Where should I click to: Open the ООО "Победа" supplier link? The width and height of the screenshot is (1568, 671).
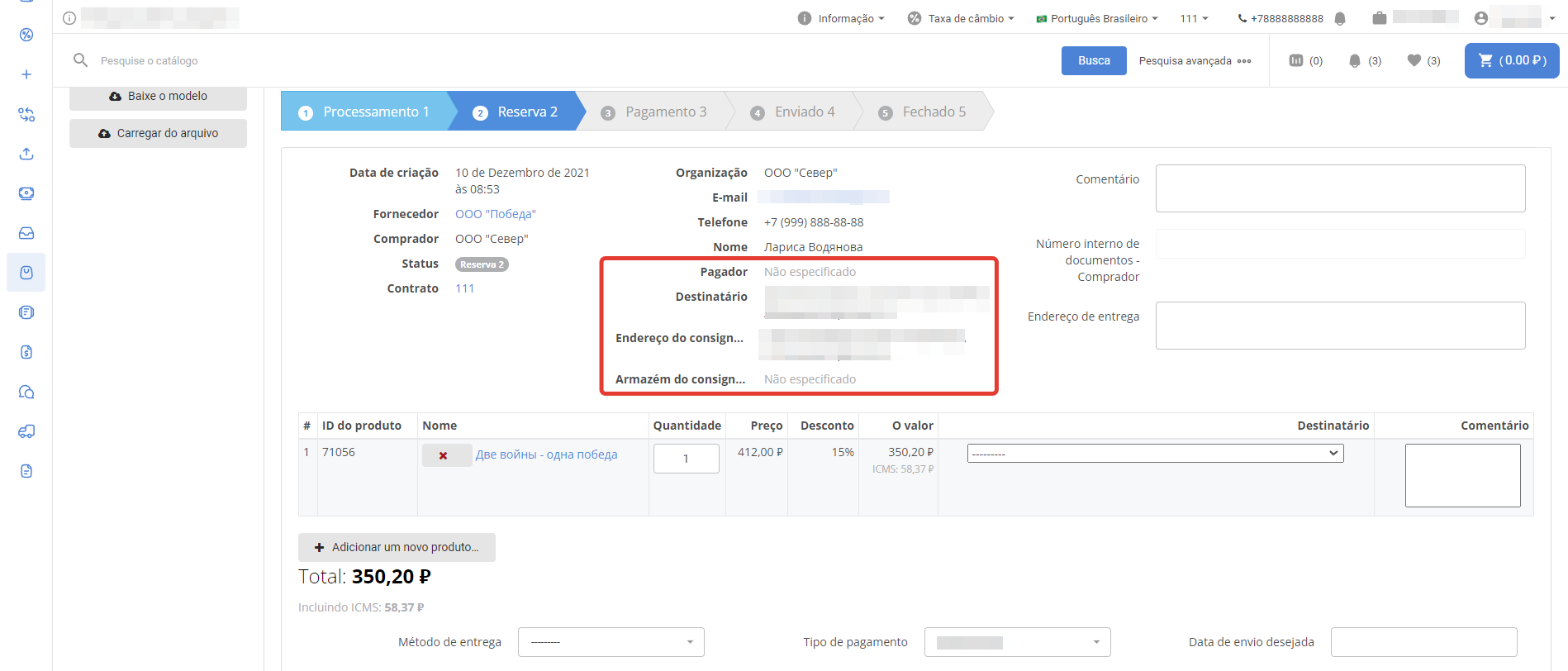(496, 214)
